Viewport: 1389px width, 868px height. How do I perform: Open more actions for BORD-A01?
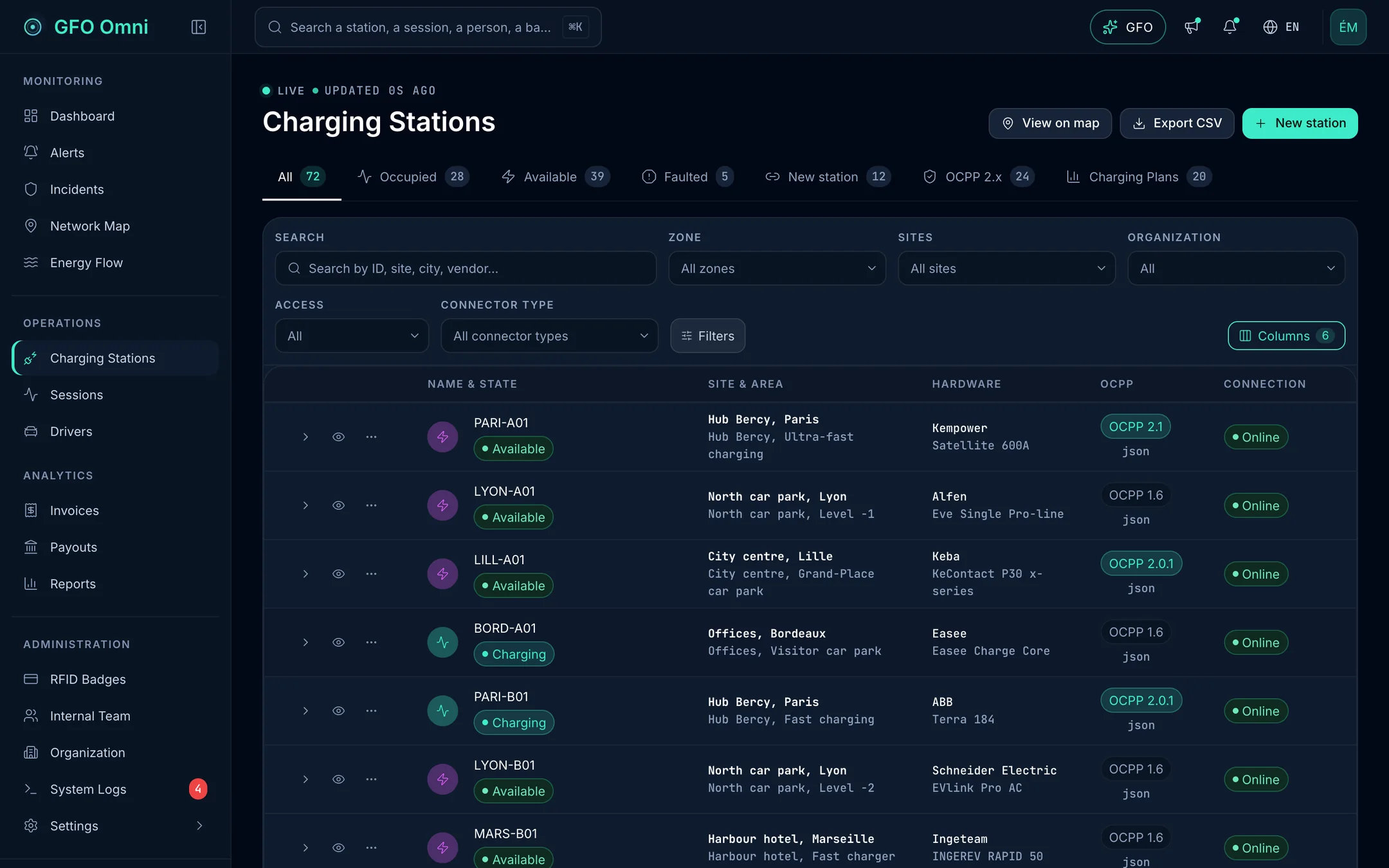pos(371,642)
